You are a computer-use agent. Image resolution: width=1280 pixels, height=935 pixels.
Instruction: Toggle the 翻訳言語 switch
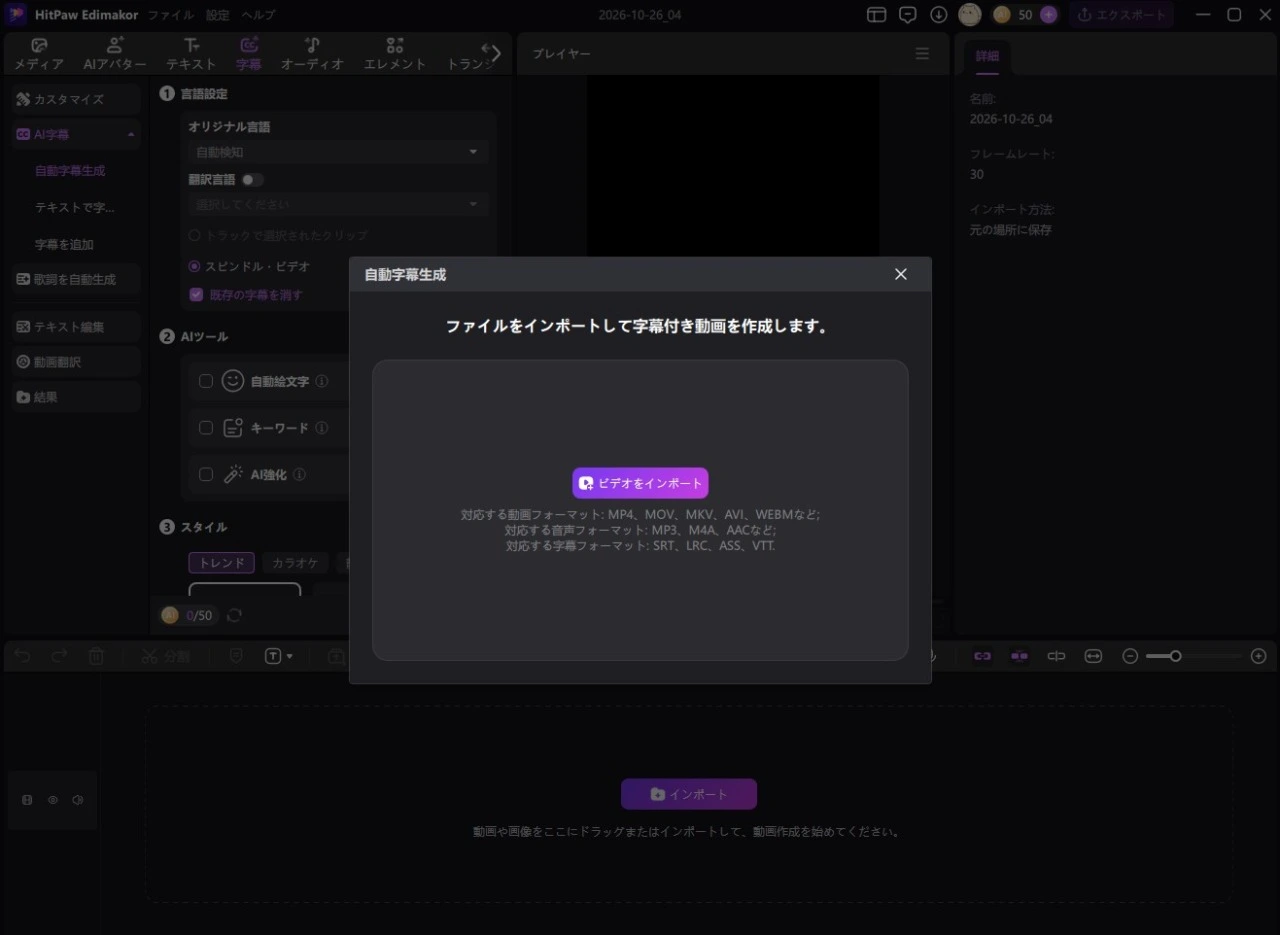tap(252, 180)
